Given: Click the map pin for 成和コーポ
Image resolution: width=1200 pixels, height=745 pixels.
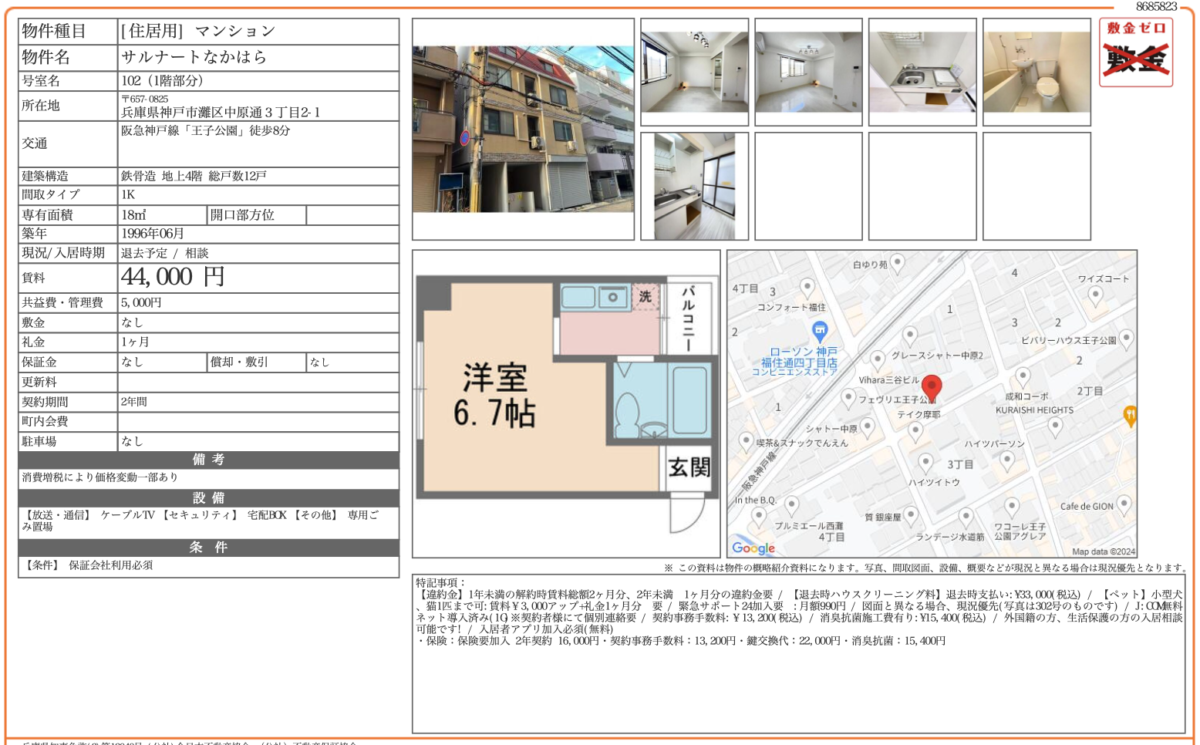Looking at the screenshot, I should coord(1022,378).
